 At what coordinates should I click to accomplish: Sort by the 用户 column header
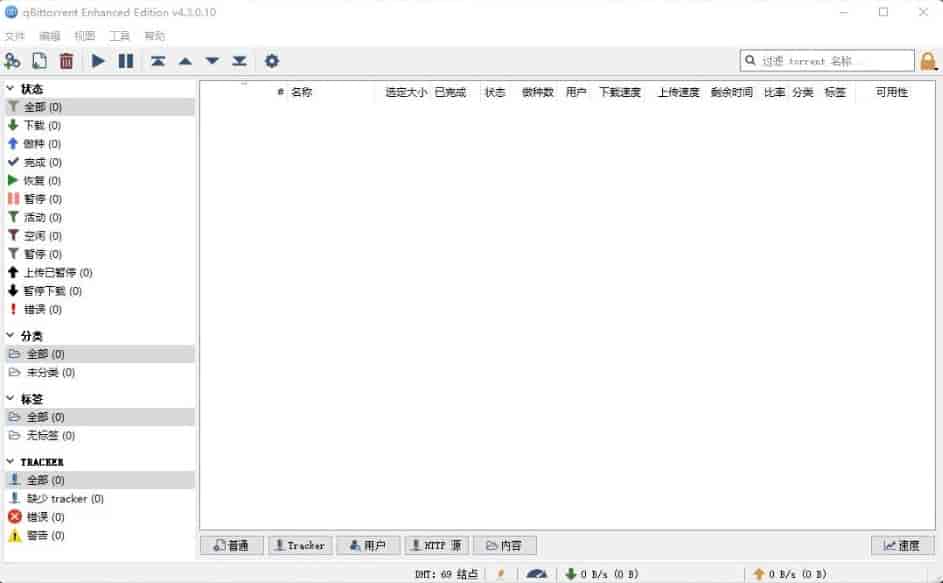(576, 92)
